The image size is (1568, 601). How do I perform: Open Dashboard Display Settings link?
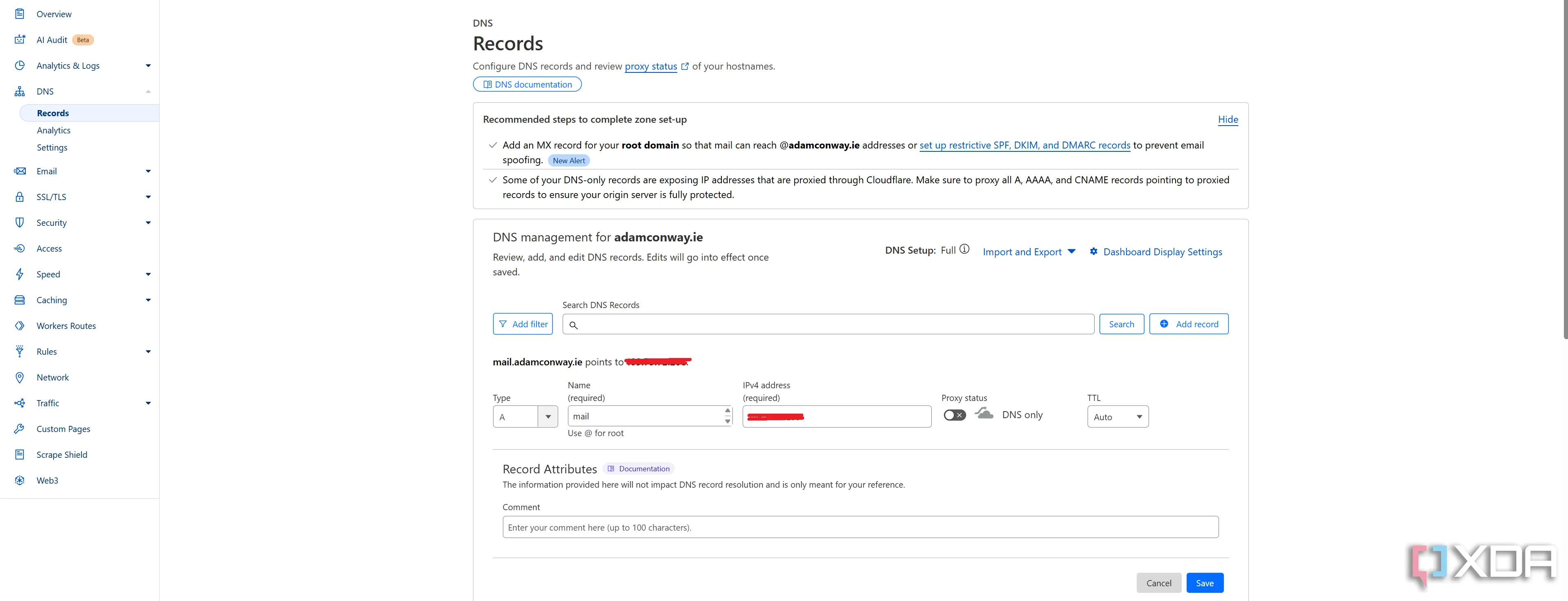pos(1162,251)
